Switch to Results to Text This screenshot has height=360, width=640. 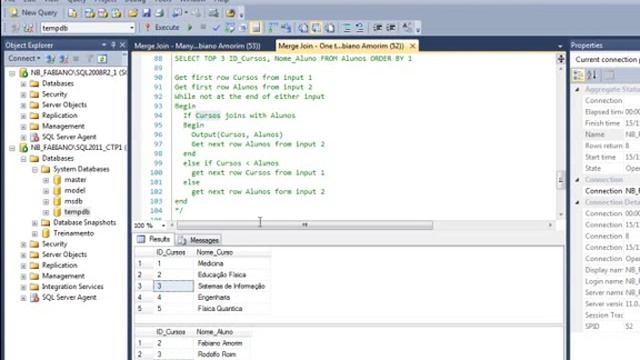coord(303,28)
